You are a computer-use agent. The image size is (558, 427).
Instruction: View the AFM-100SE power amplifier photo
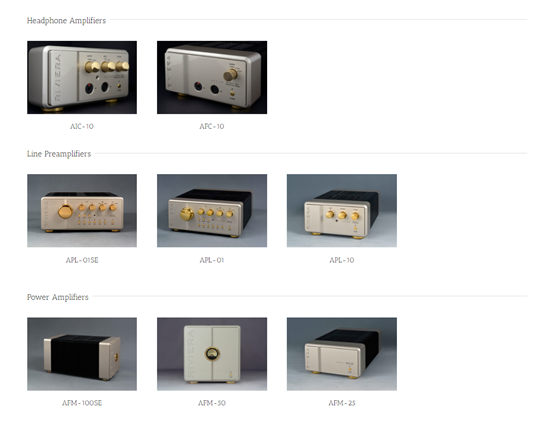pyautogui.click(x=82, y=354)
